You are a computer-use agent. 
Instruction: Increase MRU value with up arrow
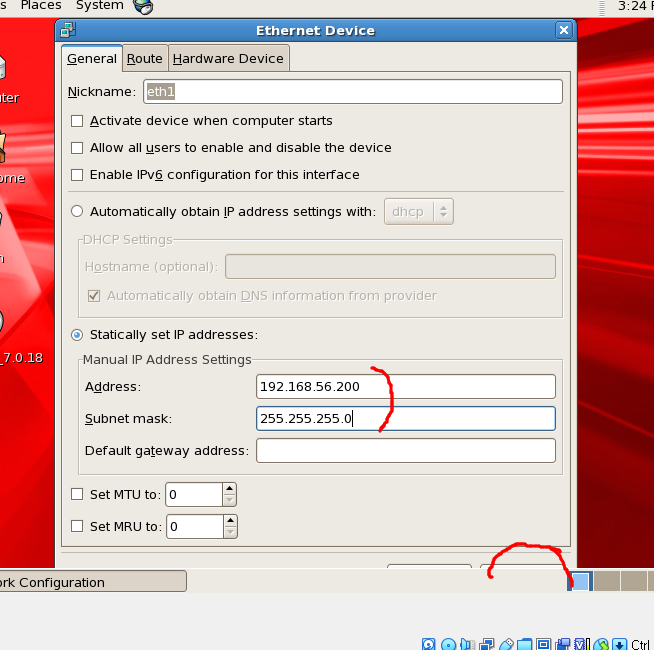point(230,521)
